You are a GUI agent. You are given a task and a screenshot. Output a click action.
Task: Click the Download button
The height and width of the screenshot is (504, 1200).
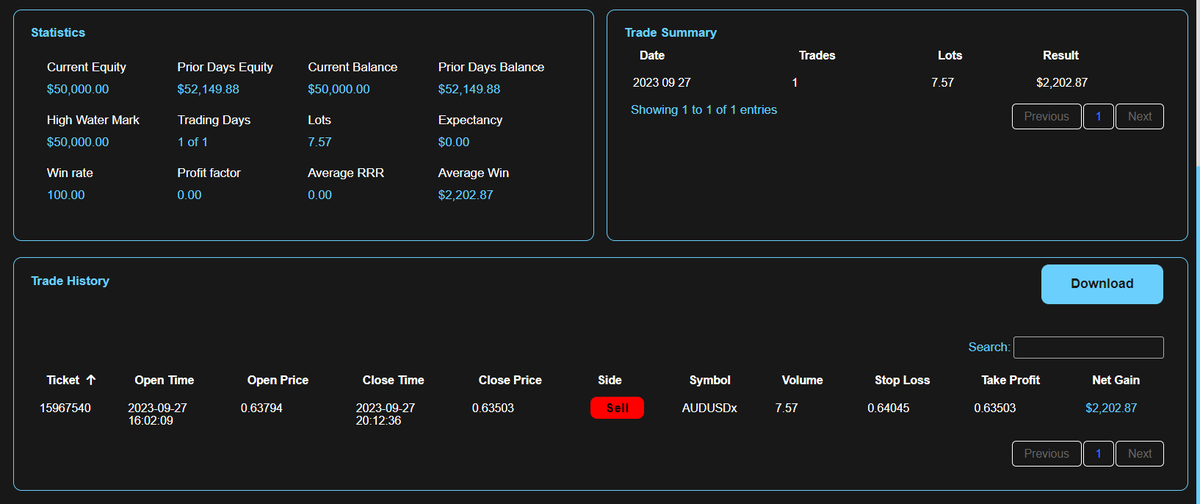1102,284
